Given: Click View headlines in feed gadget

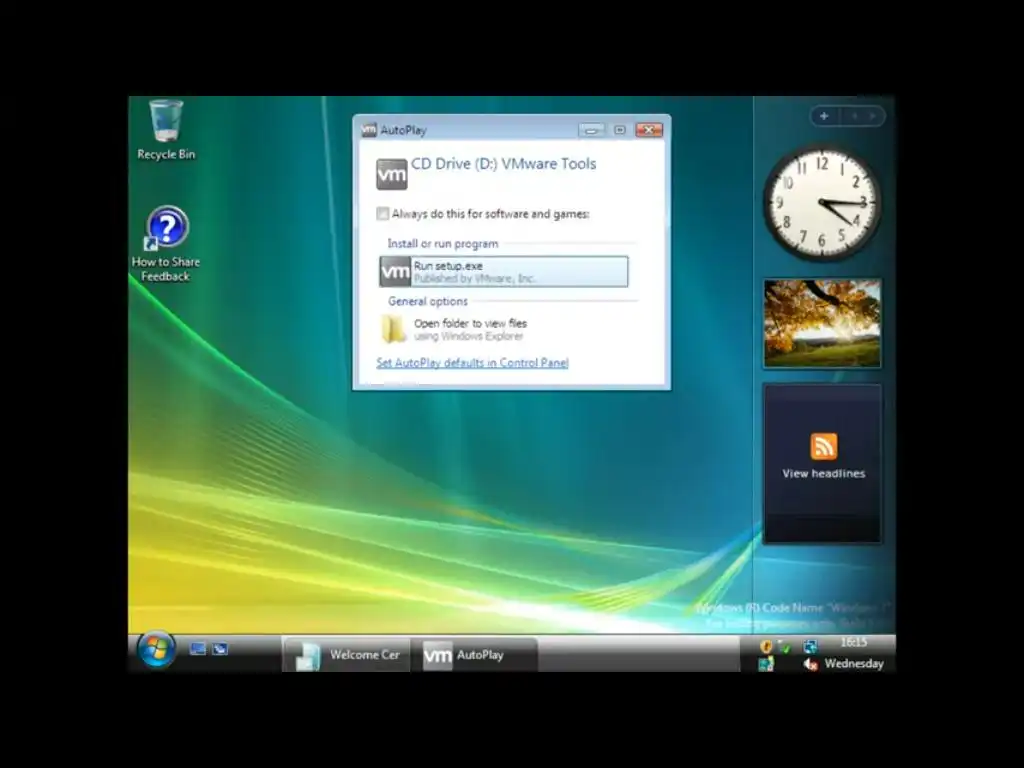Looking at the screenshot, I should (x=824, y=473).
